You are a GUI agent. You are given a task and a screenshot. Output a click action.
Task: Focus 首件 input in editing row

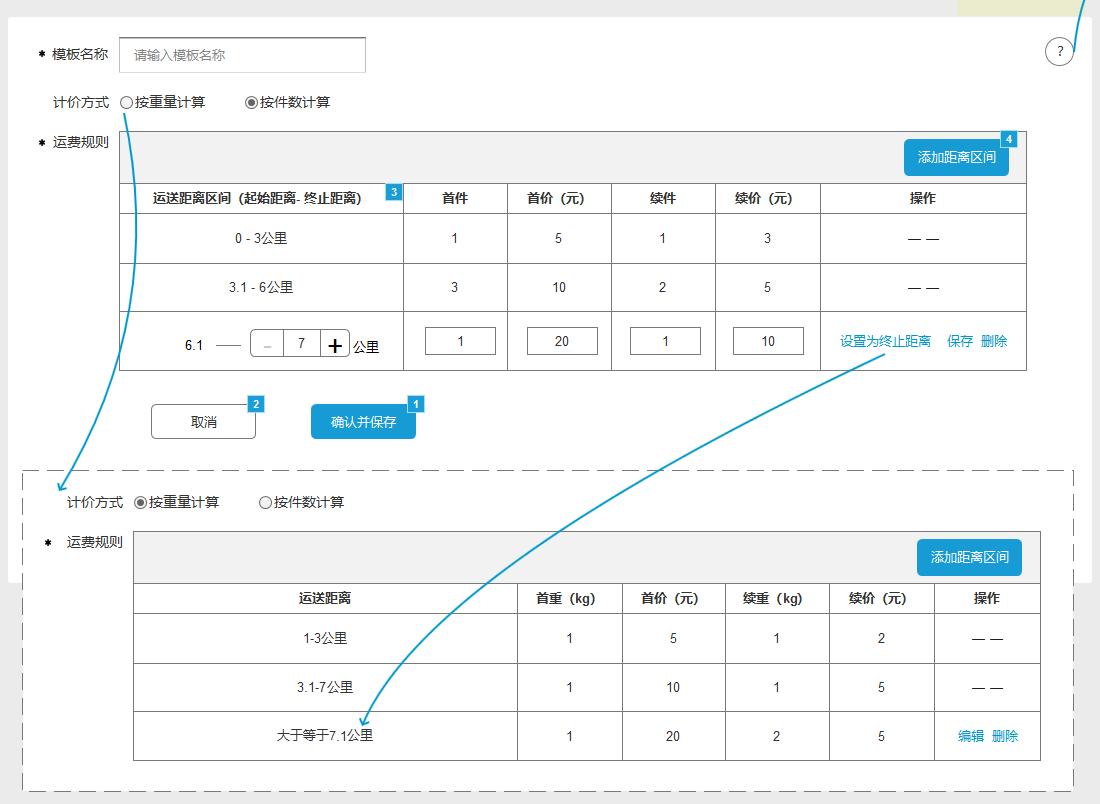[460, 341]
